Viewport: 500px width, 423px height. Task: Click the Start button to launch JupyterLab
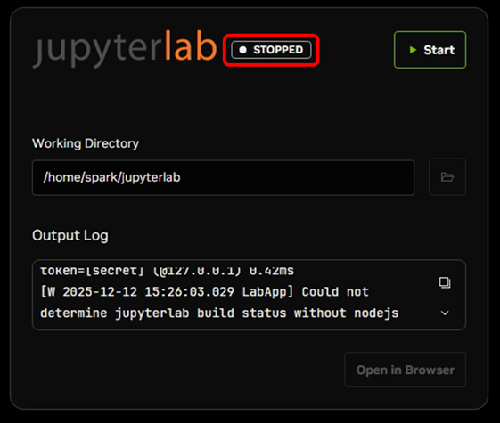pyautogui.click(x=430, y=50)
